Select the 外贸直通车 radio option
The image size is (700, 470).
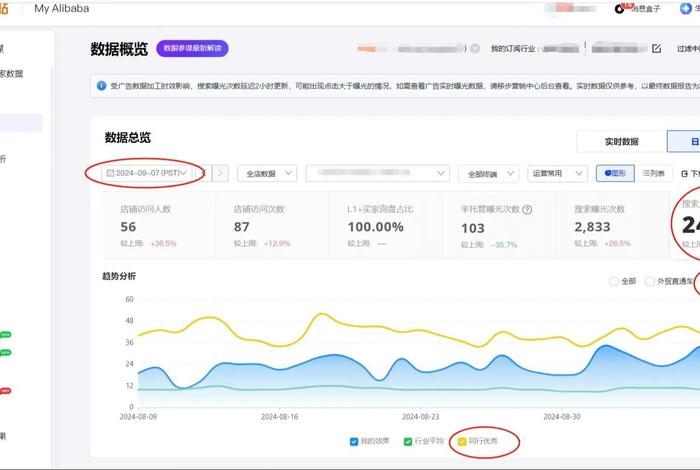[650, 281]
